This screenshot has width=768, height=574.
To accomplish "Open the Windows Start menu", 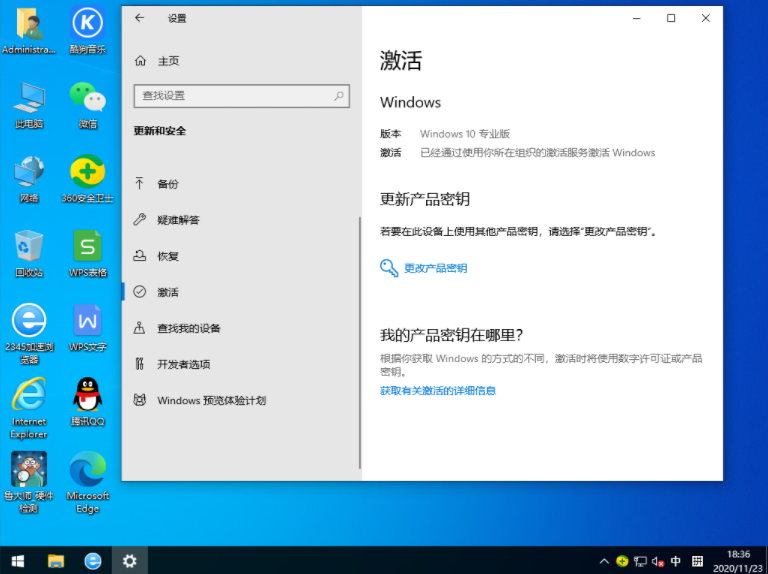I will tap(18, 560).
